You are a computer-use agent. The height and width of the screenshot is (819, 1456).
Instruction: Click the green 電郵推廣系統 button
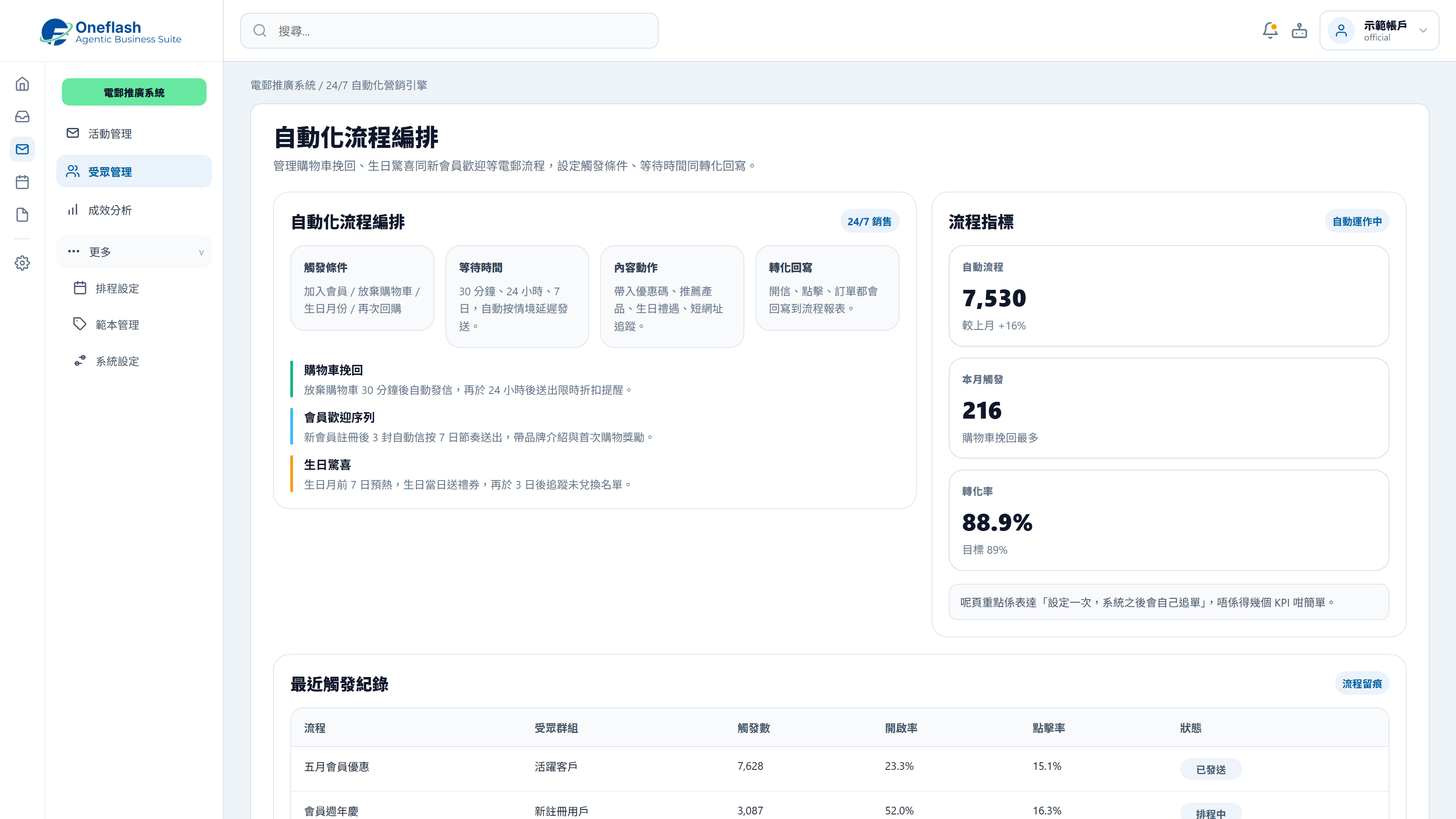click(134, 92)
